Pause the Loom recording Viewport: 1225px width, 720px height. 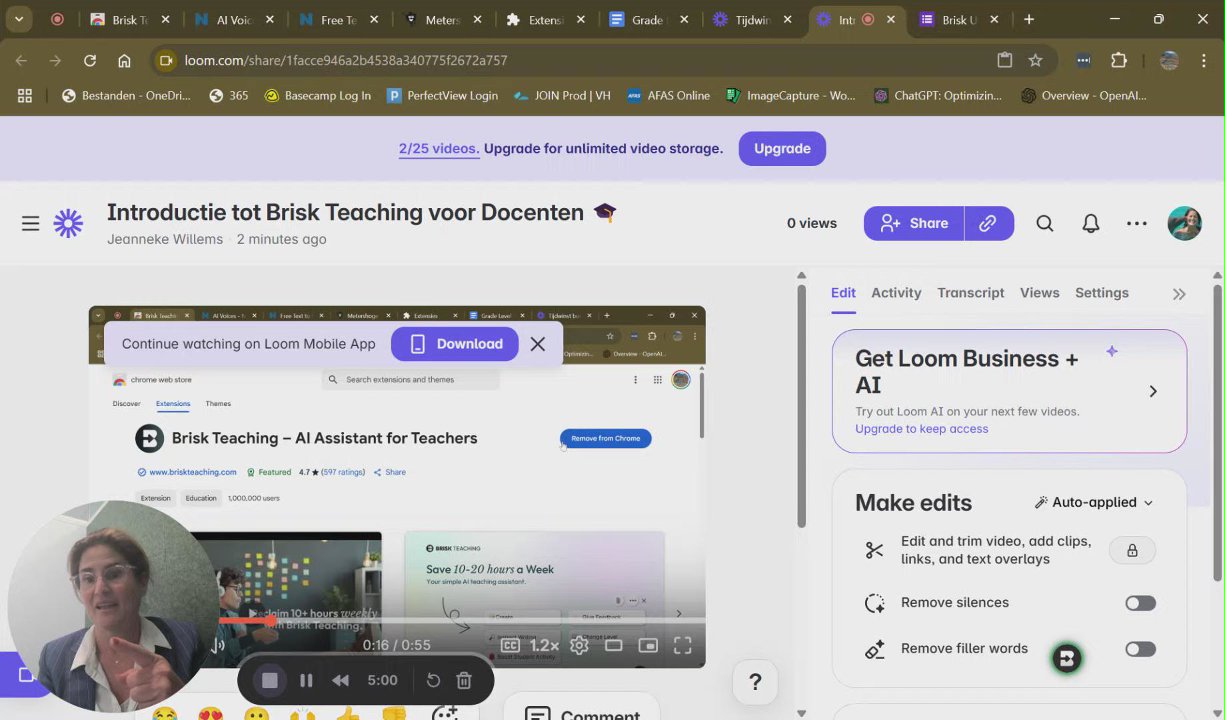(306, 680)
